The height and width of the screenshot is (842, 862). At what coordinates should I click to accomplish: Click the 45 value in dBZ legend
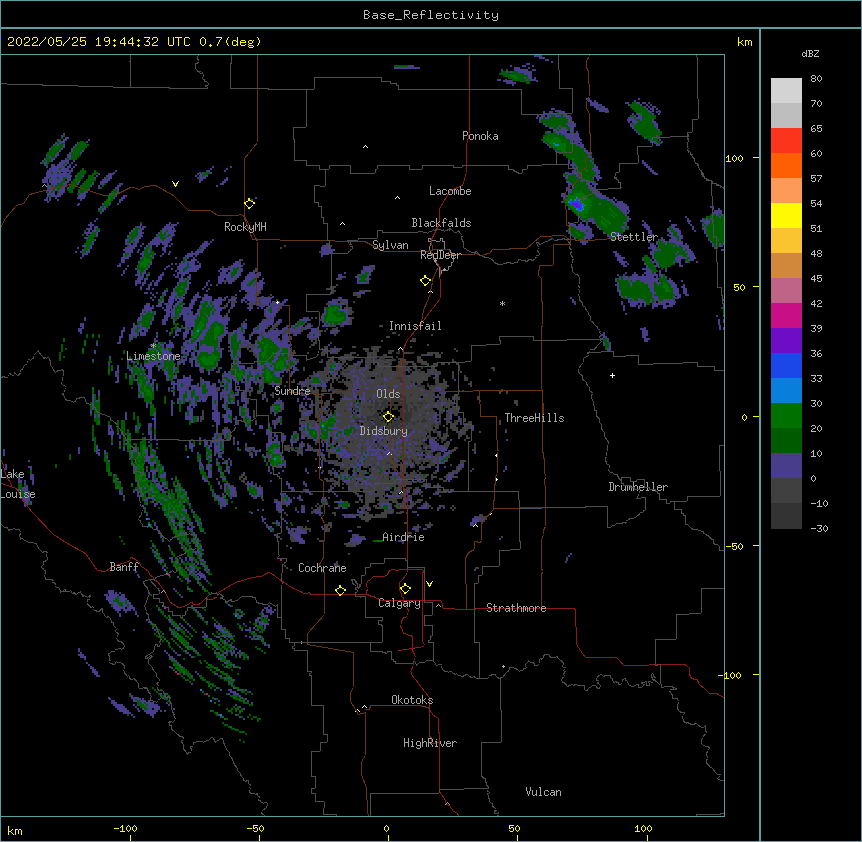coord(816,279)
